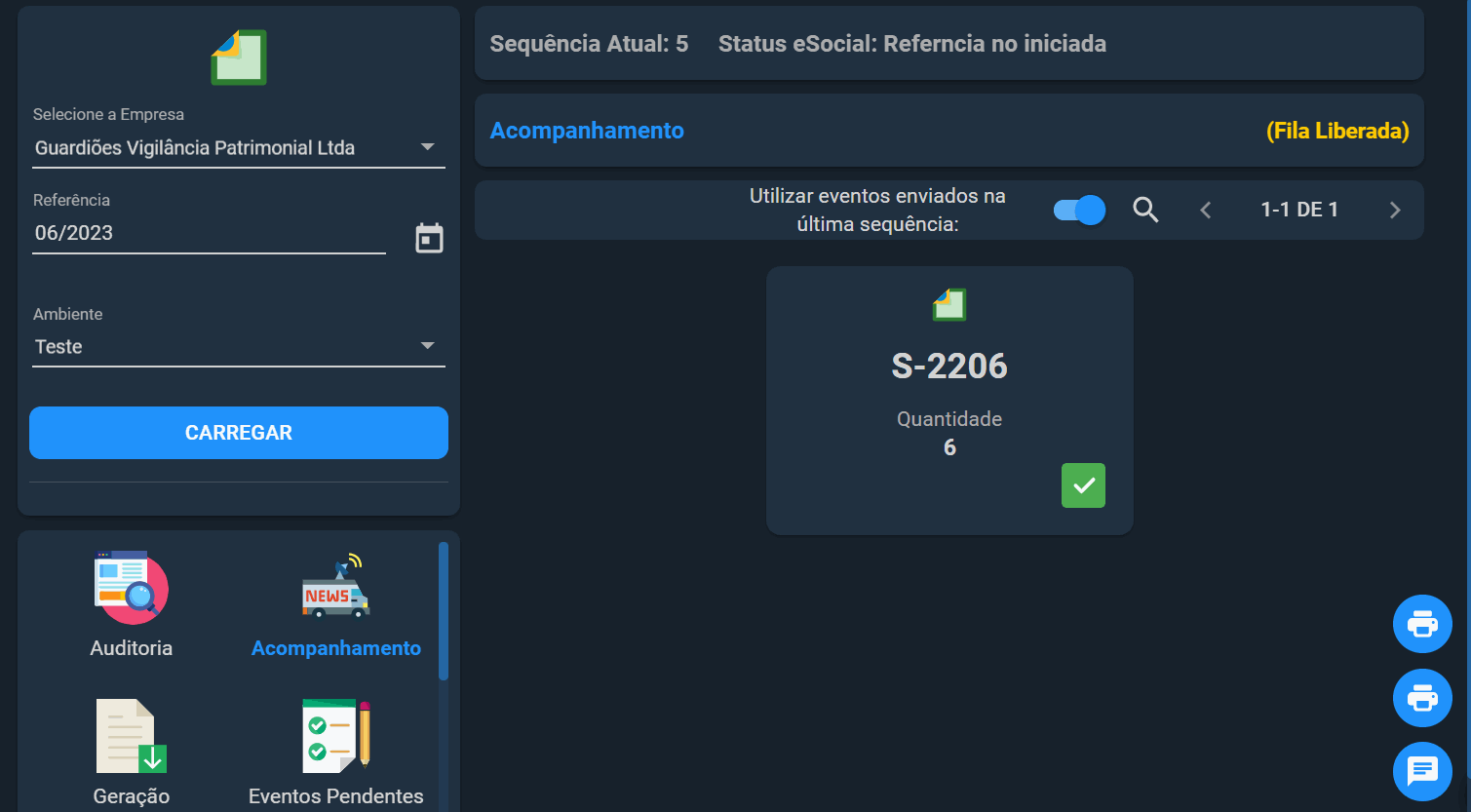The height and width of the screenshot is (812, 1471).
Task: Open the Referência calendar picker icon
Action: click(x=429, y=238)
